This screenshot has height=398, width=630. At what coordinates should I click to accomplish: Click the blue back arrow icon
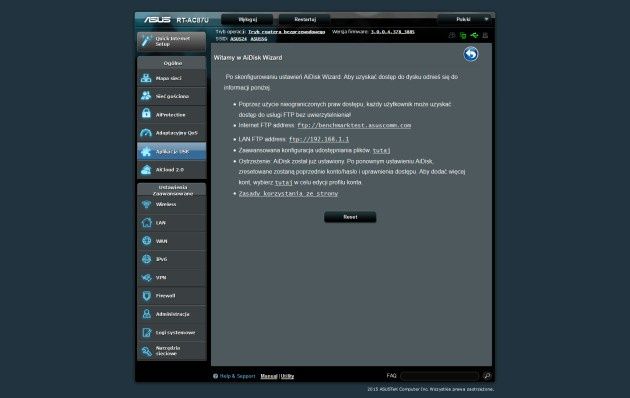[471, 54]
